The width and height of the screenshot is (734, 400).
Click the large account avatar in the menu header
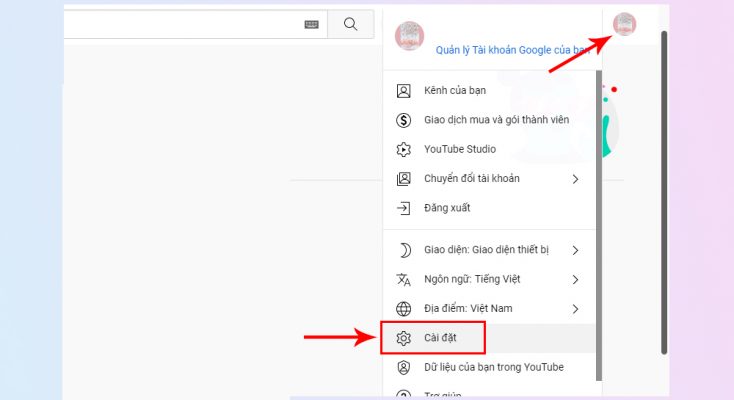409,36
